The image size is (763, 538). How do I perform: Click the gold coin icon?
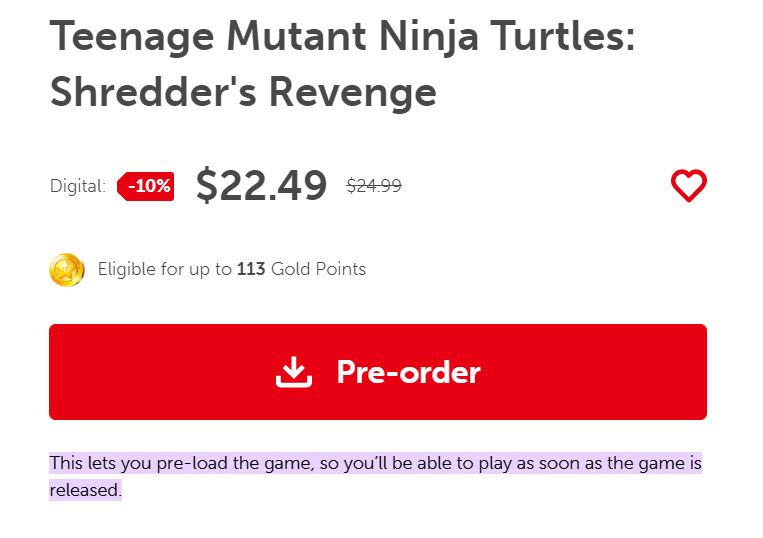pos(67,270)
